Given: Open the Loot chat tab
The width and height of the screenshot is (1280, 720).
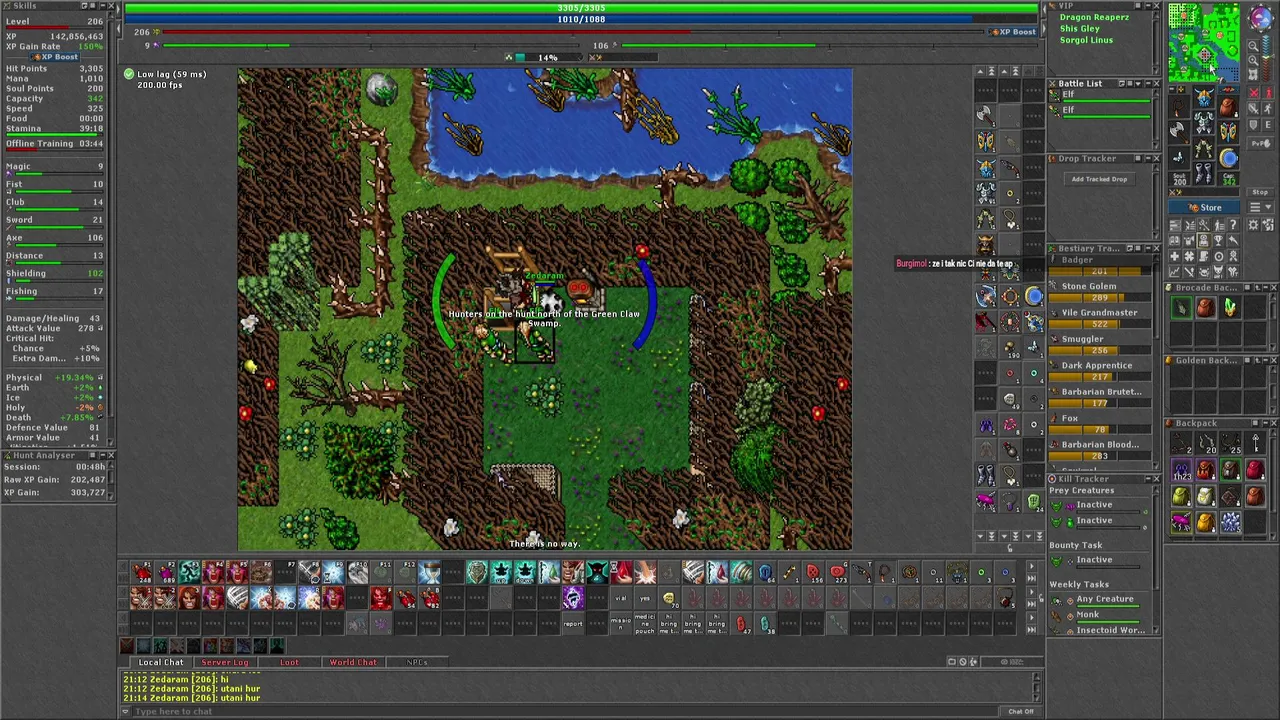Looking at the screenshot, I should point(289,662).
